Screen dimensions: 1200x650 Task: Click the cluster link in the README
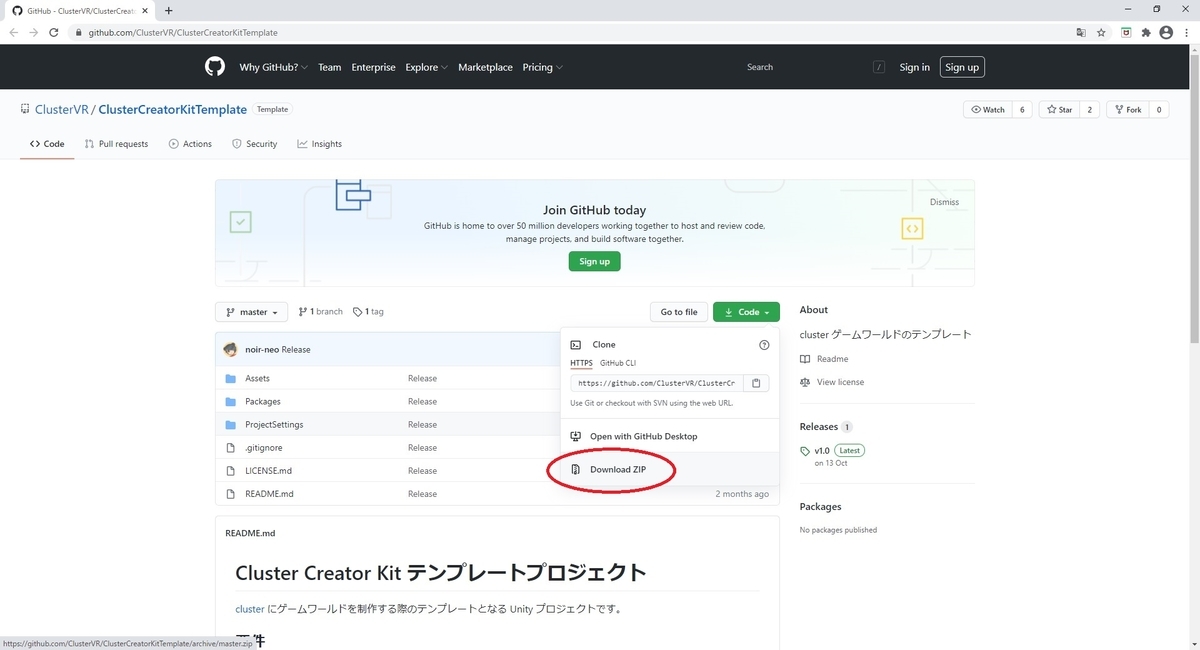coord(250,609)
